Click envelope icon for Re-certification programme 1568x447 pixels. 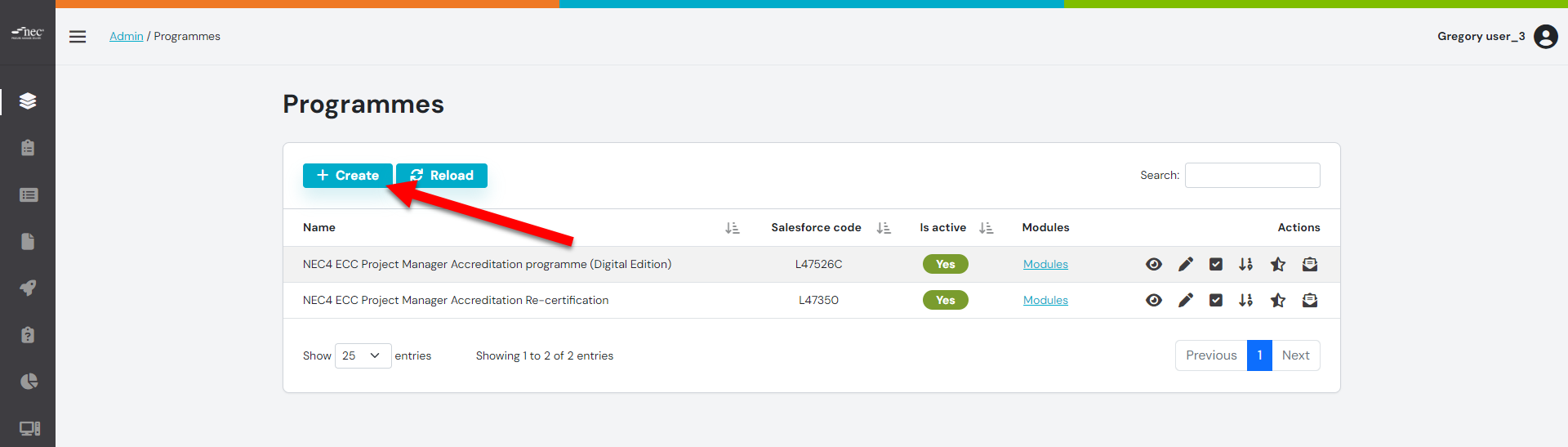(x=1310, y=300)
